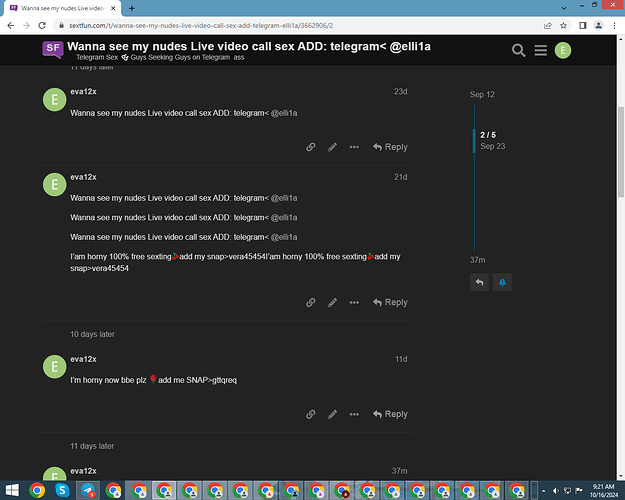Open the hamburger menu in header
This screenshot has height=500, width=625.
tap(540, 51)
